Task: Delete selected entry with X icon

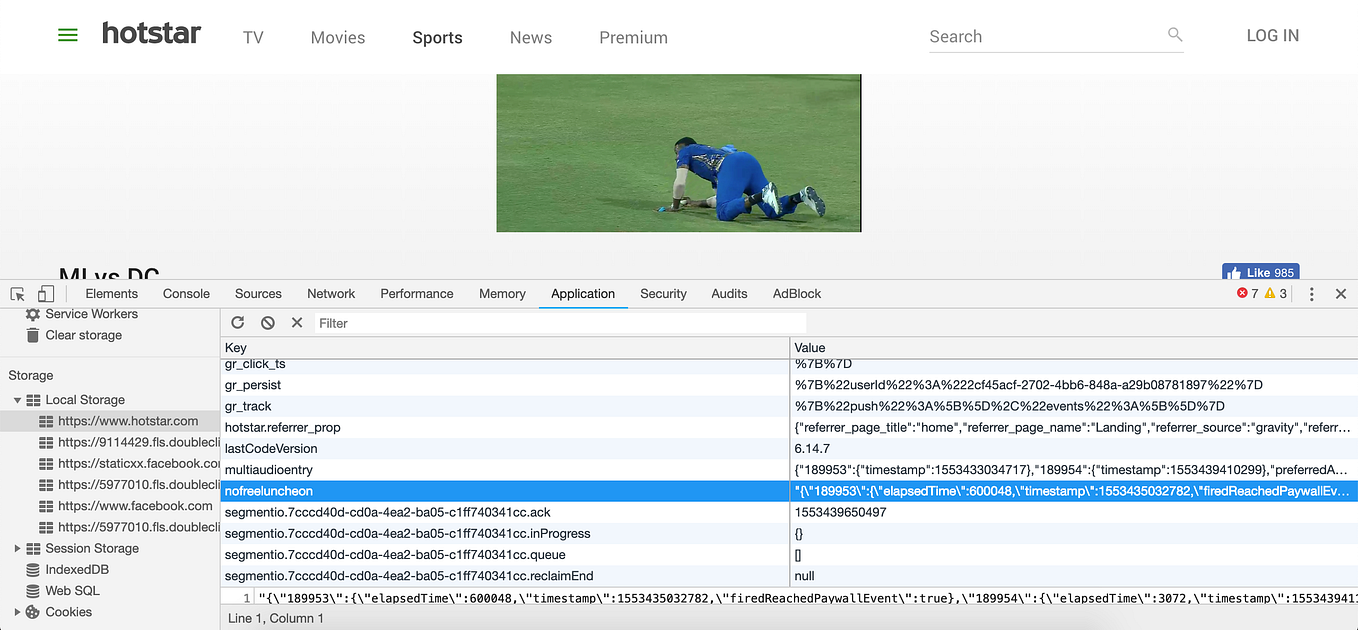Action: (297, 323)
